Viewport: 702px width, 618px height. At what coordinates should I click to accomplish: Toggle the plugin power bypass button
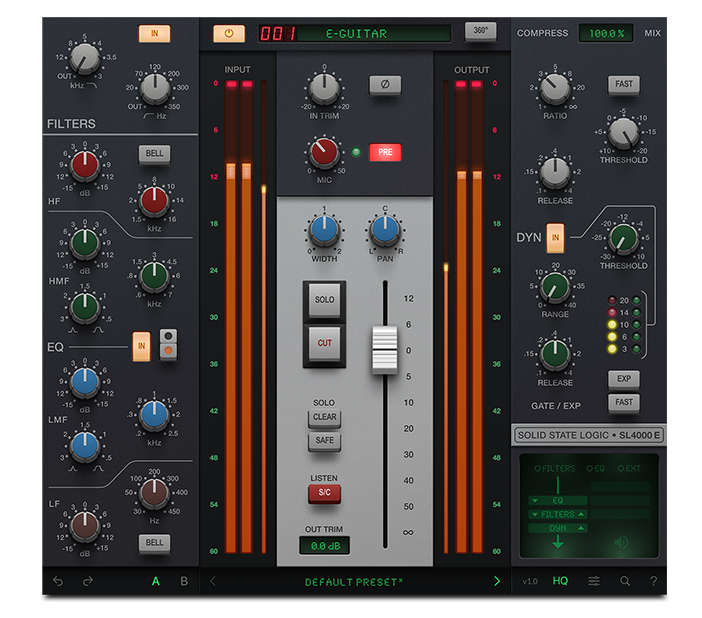(229, 34)
